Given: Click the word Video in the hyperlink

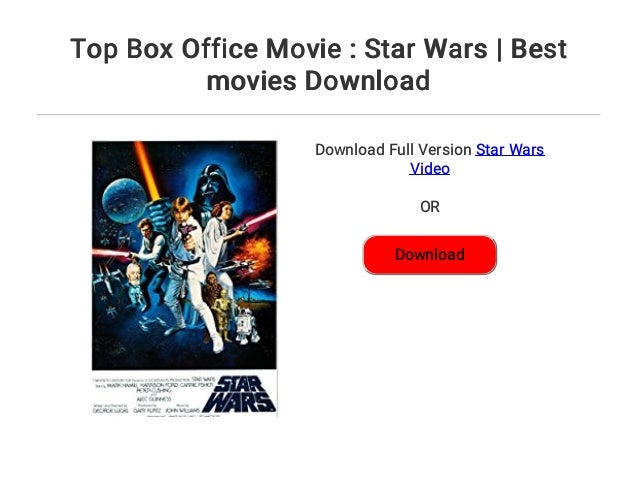Looking at the screenshot, I should coord(429,168).
